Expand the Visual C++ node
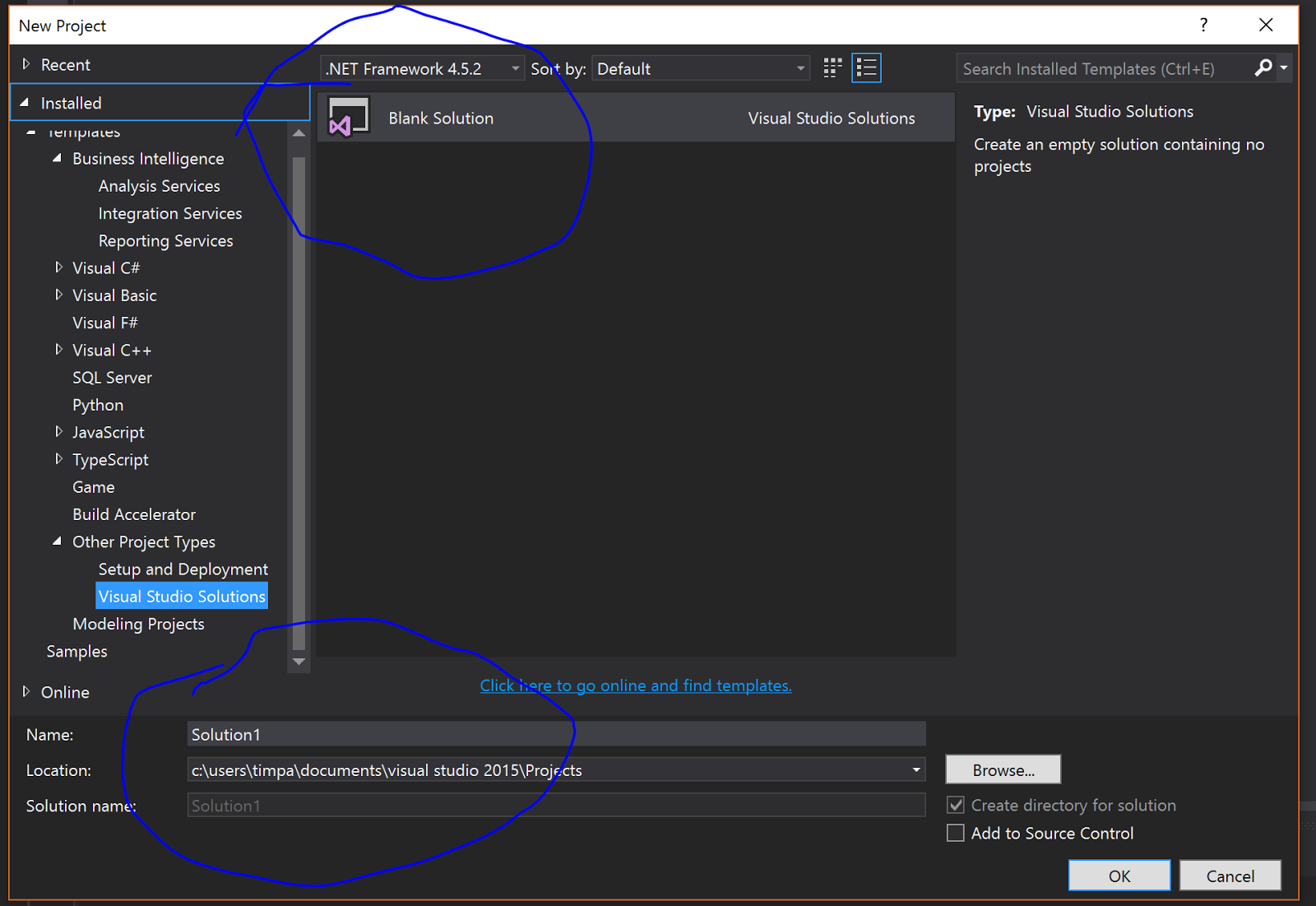 (58, 350)
